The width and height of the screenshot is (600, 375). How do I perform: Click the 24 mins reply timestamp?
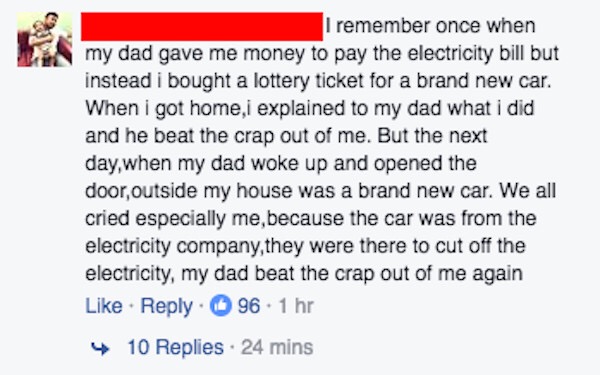277,347
